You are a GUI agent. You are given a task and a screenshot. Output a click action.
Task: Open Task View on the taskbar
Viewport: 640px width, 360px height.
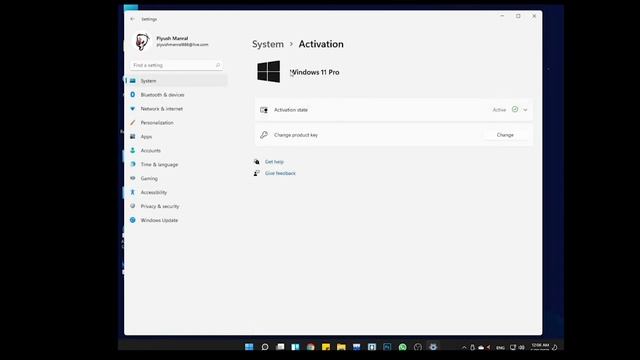tap(280, 347)
